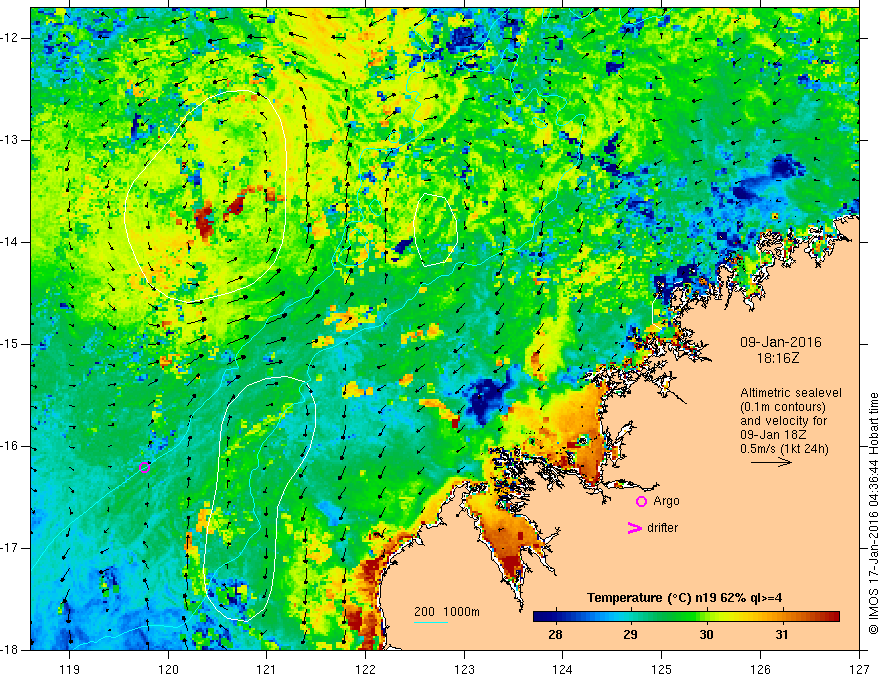Click the temperature color bar

tap(686, 616)
